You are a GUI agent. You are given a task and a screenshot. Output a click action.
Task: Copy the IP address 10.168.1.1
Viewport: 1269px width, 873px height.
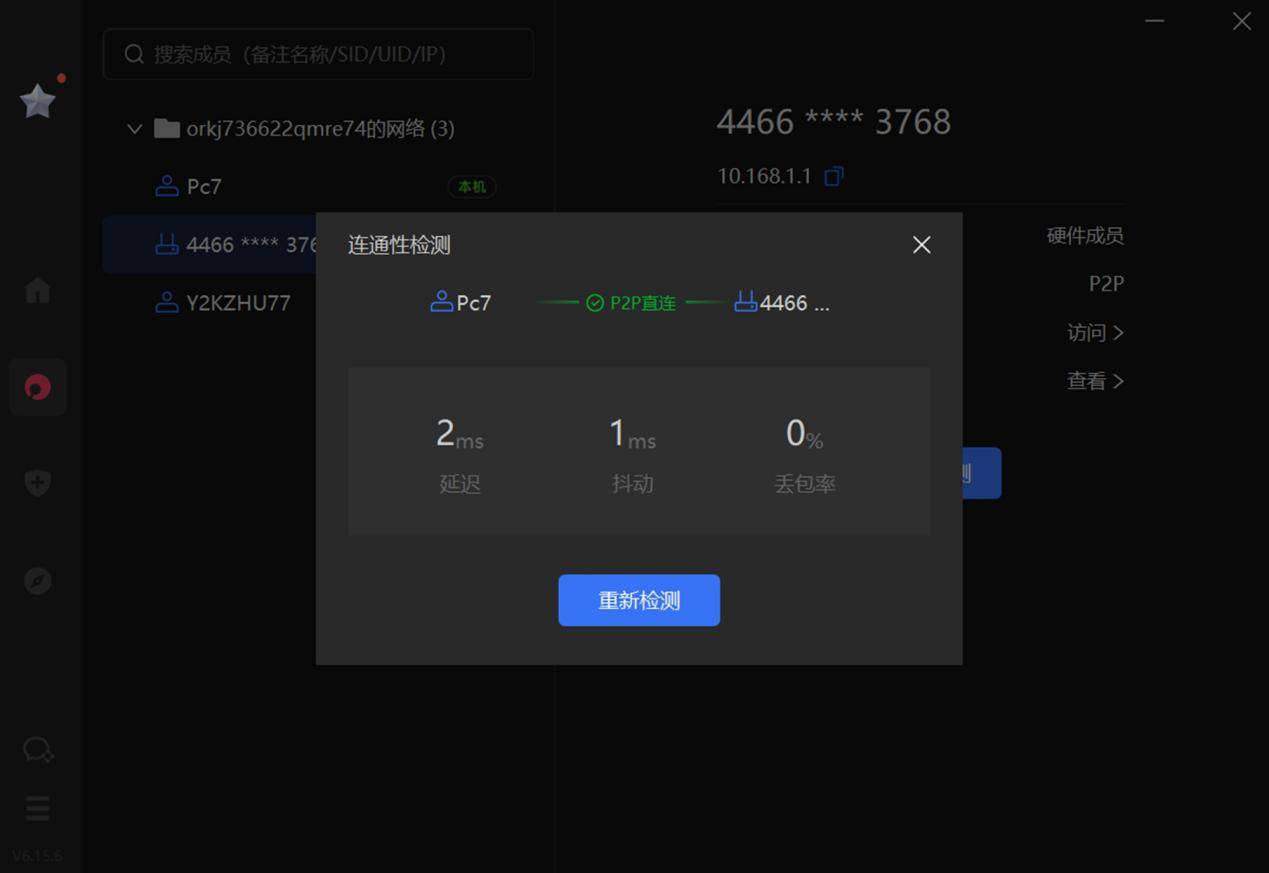(833, 177)
